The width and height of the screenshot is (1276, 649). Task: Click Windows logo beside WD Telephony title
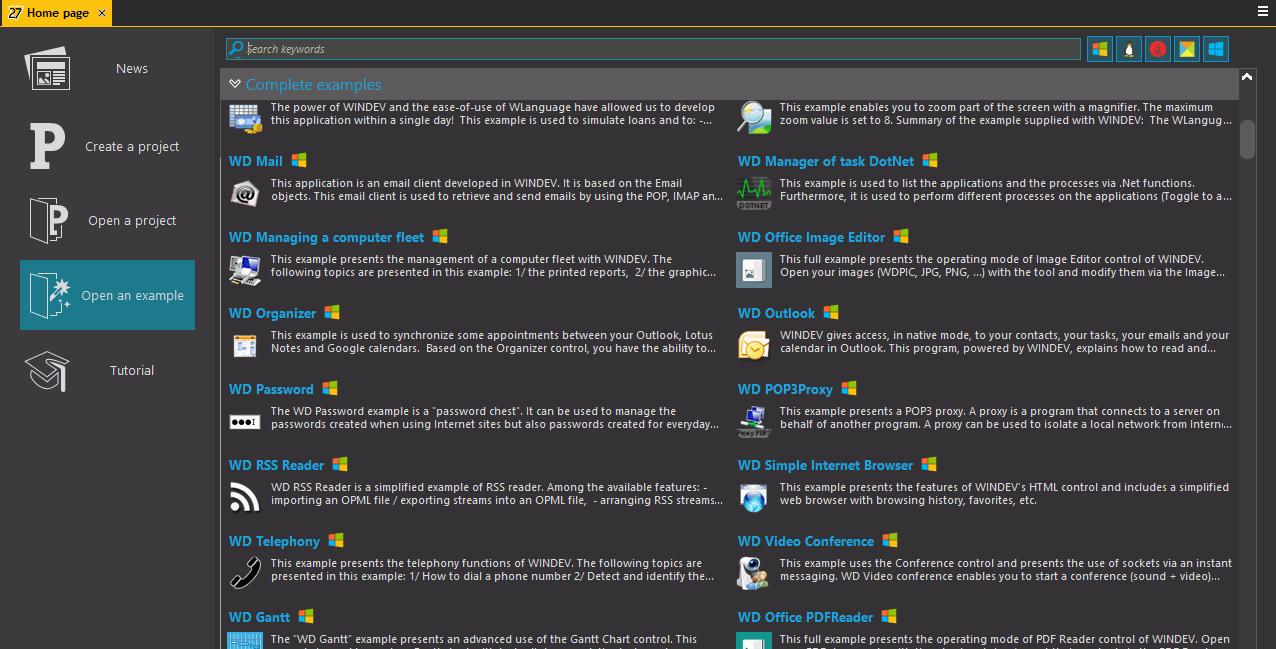click(x=336, y=540)
